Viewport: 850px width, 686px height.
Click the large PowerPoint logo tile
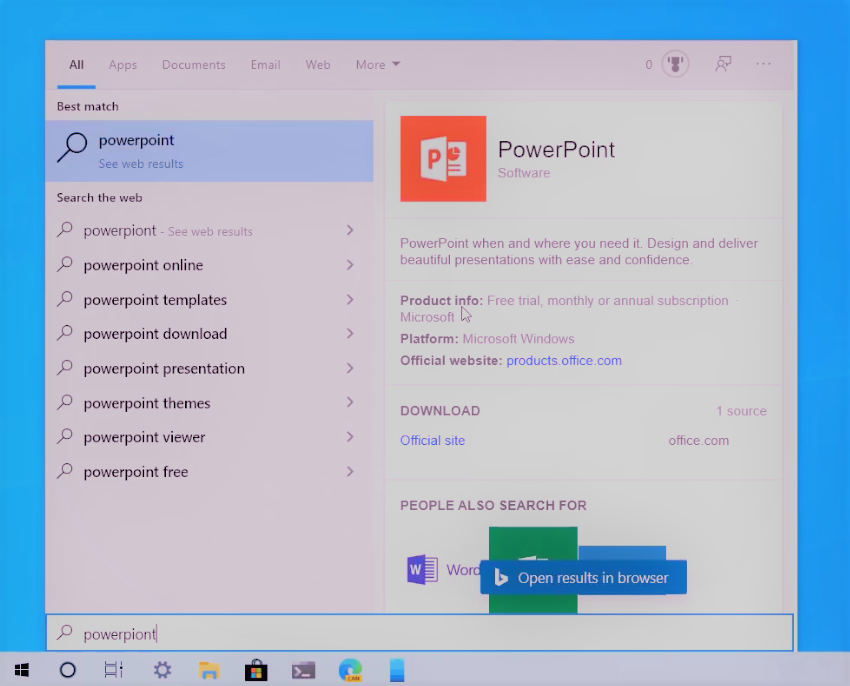coord(443,158)
